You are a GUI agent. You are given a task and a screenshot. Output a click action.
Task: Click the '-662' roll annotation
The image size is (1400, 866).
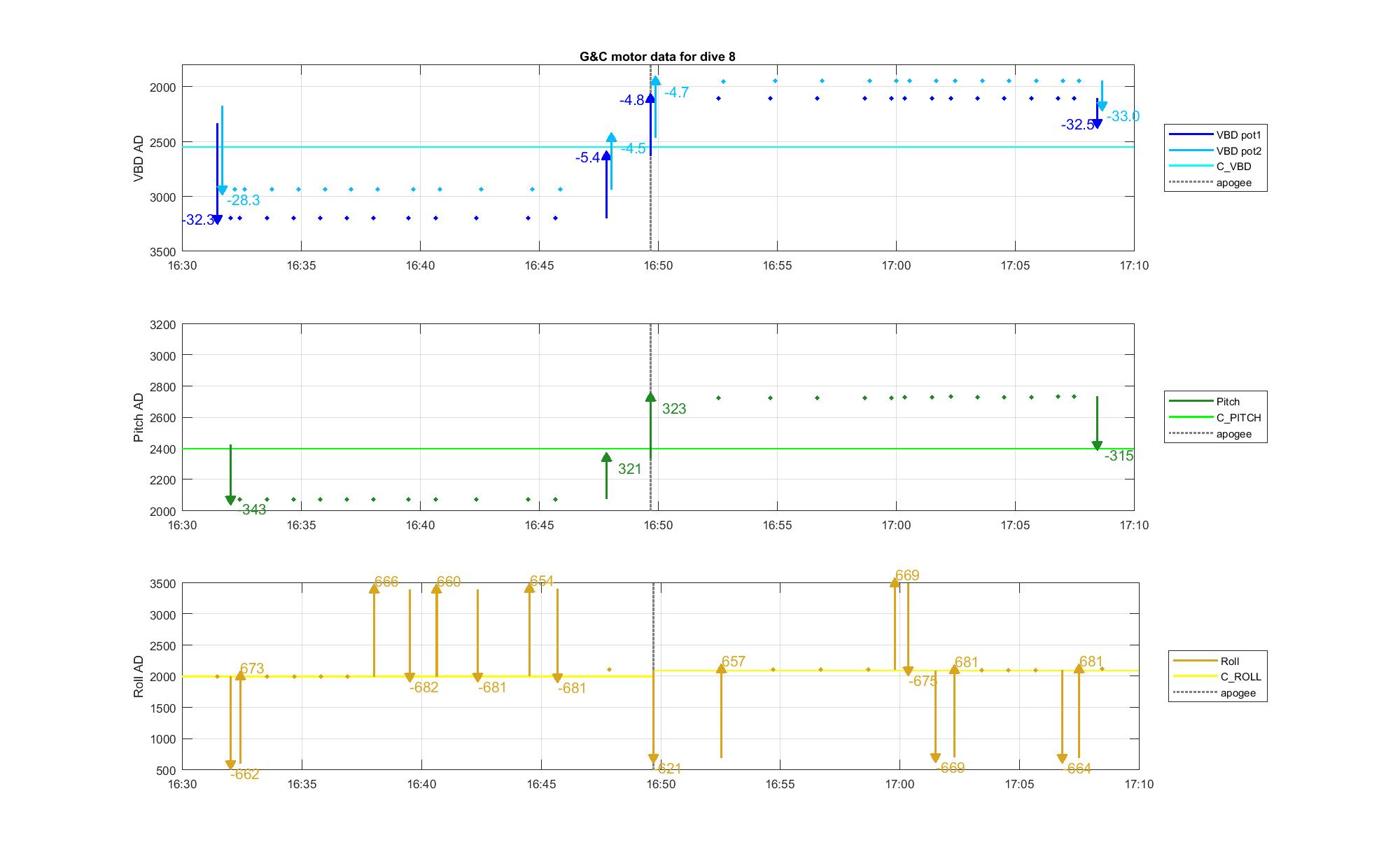click(x=245, y=774)
